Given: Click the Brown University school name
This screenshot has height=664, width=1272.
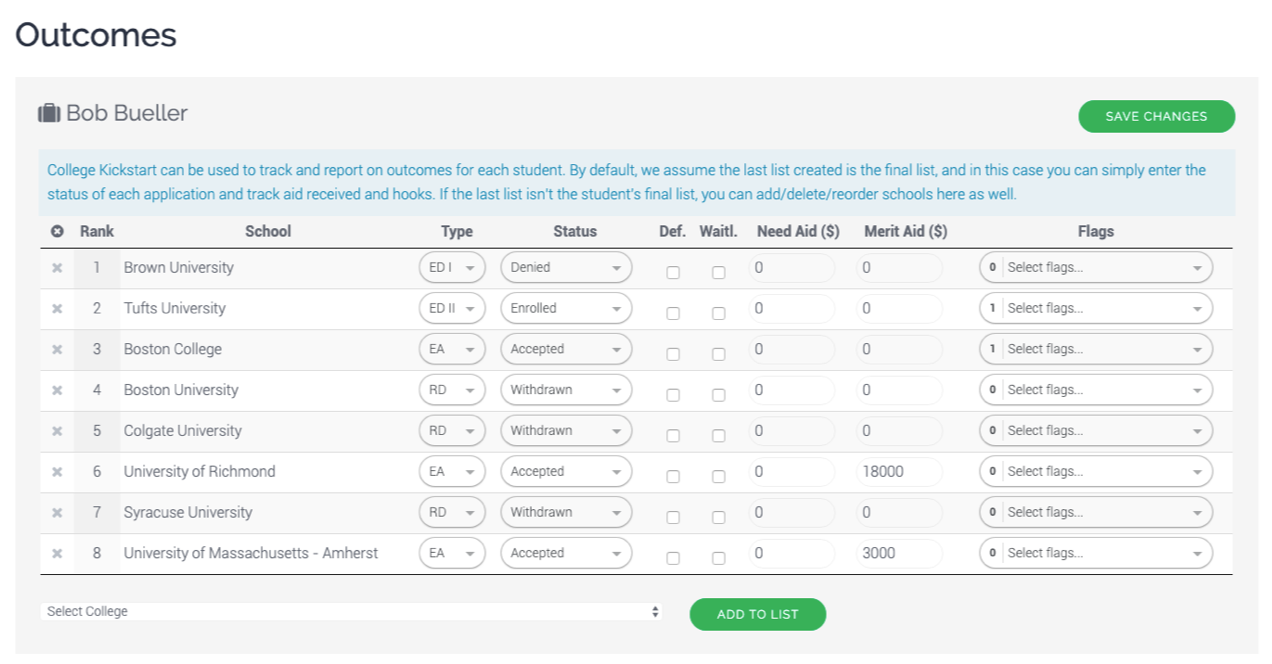Looking at the screenshot, I should (179, 268).
